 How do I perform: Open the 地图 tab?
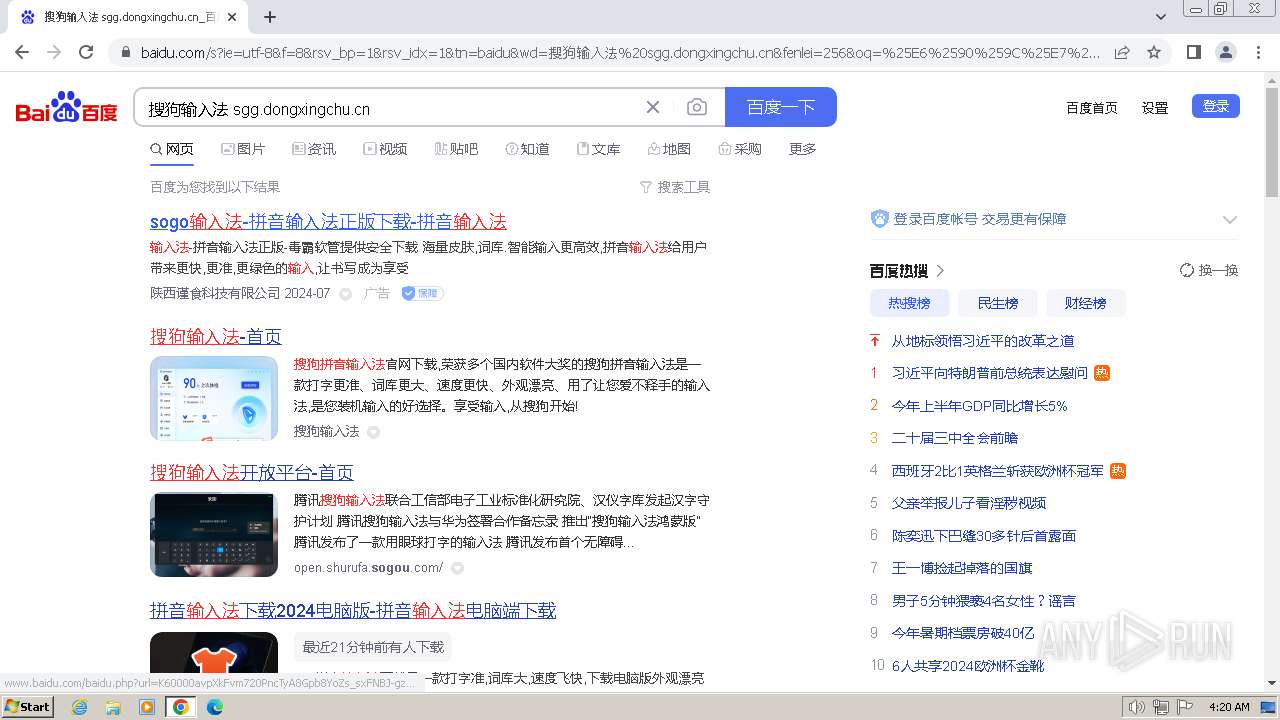tap(669, 149)
